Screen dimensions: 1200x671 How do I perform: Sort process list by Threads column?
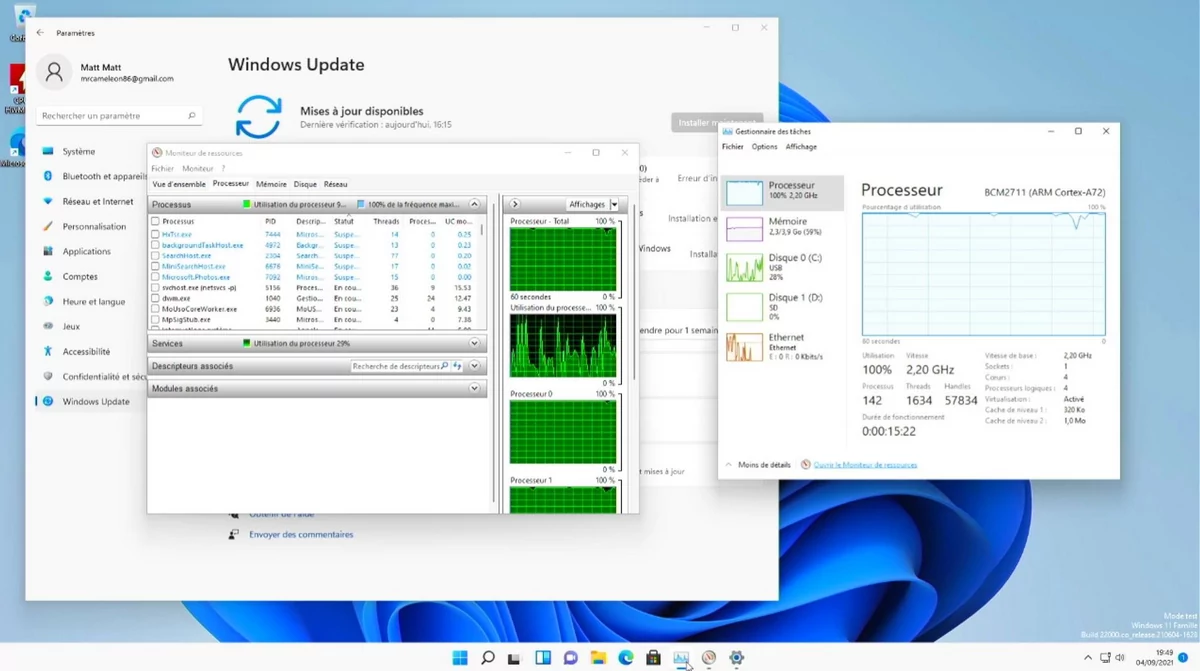coord(386,221)
